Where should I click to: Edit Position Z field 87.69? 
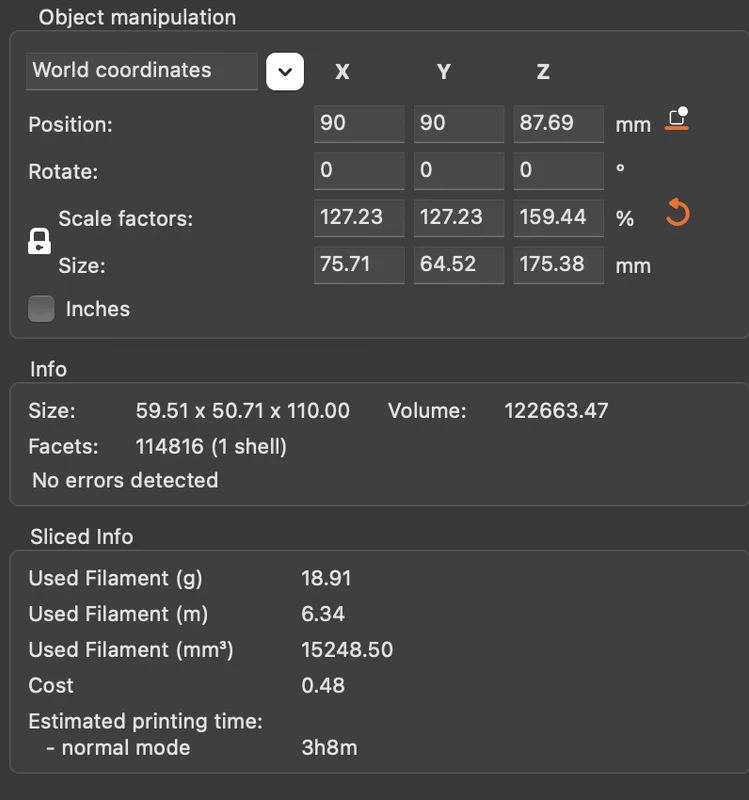[x=559, y=124]
